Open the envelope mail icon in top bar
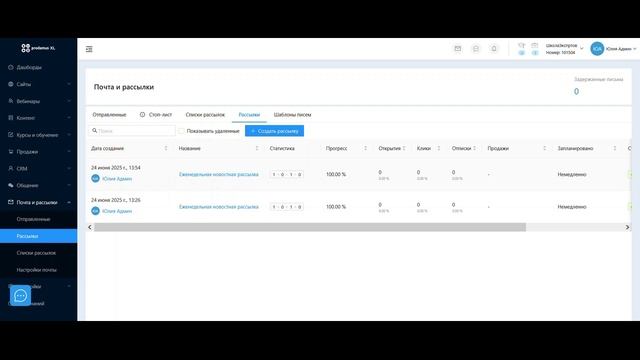Screen dimensions: 640x360 (458, 49)
